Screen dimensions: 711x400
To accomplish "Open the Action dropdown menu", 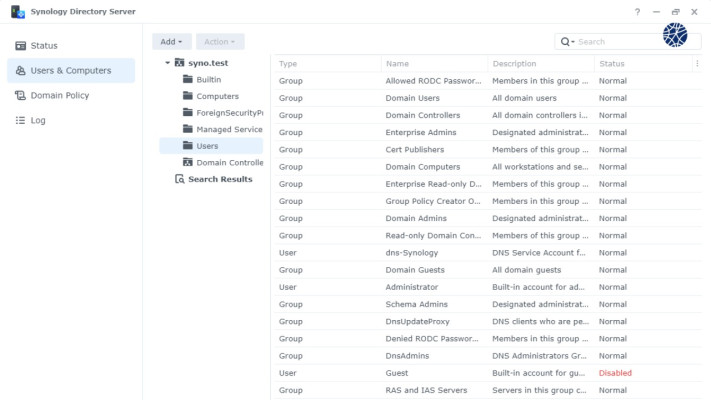I will coord(220,42).
